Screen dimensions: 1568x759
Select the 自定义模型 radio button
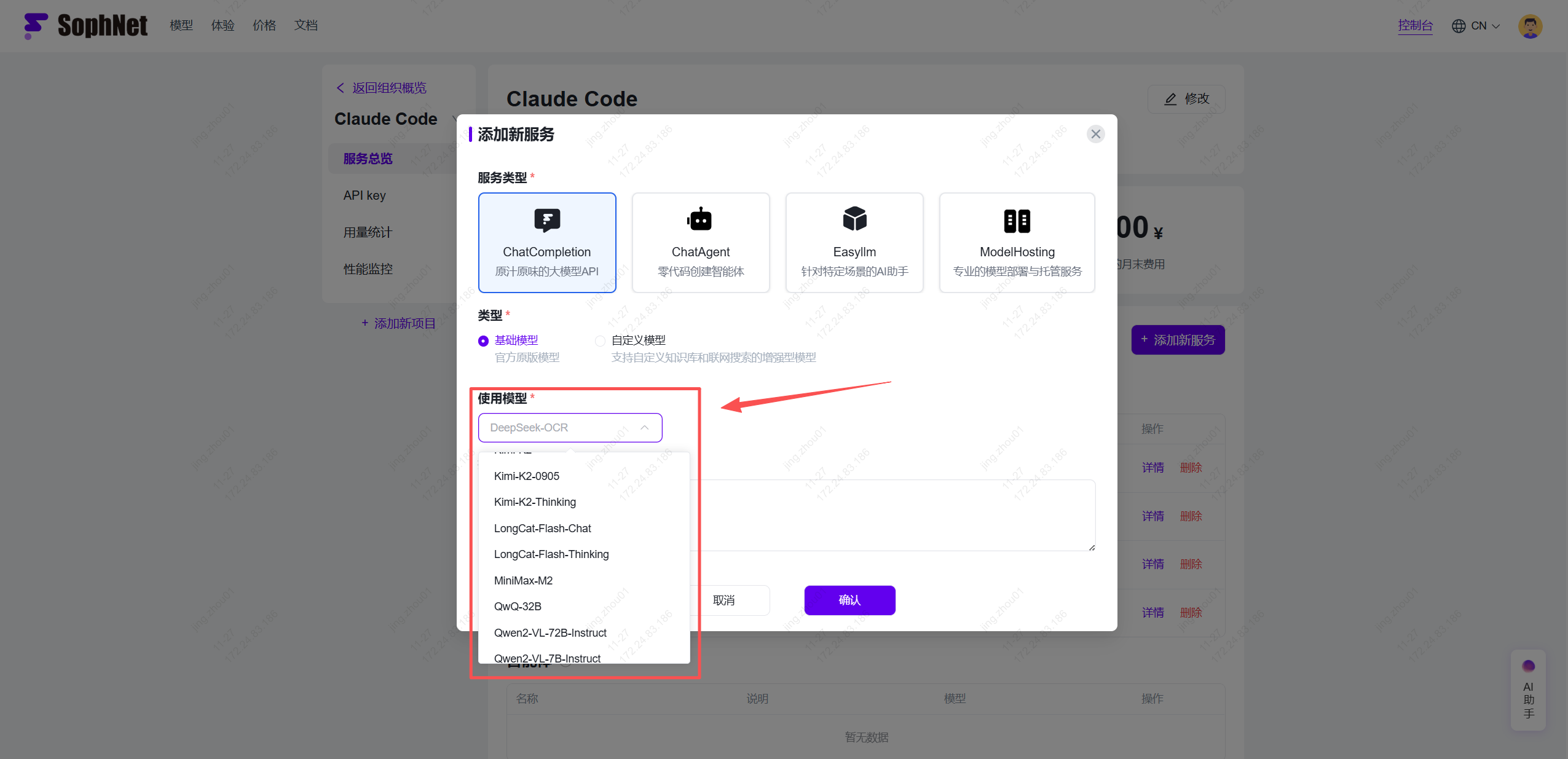pyautogui.click(x=600, y=341)
